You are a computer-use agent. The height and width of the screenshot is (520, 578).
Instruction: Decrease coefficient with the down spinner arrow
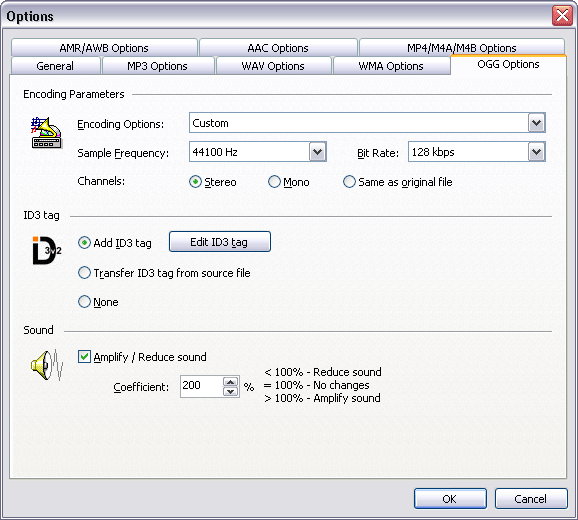point(231,391)
